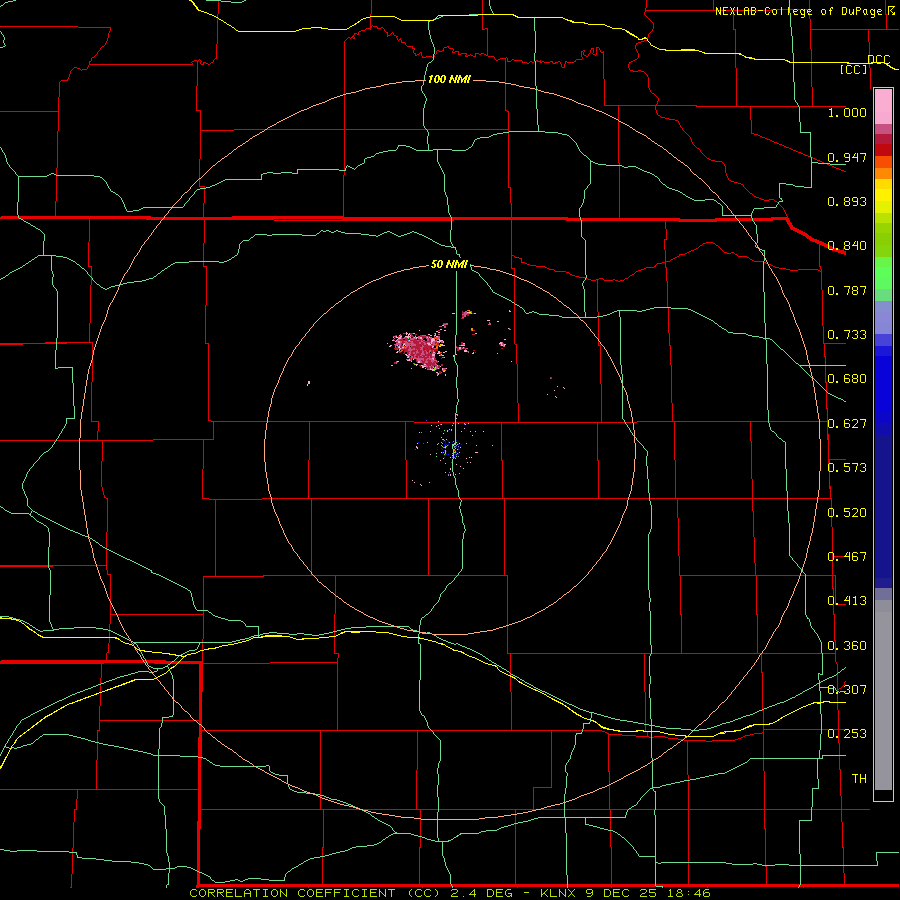Click the [CC] units label

point(854,69)
